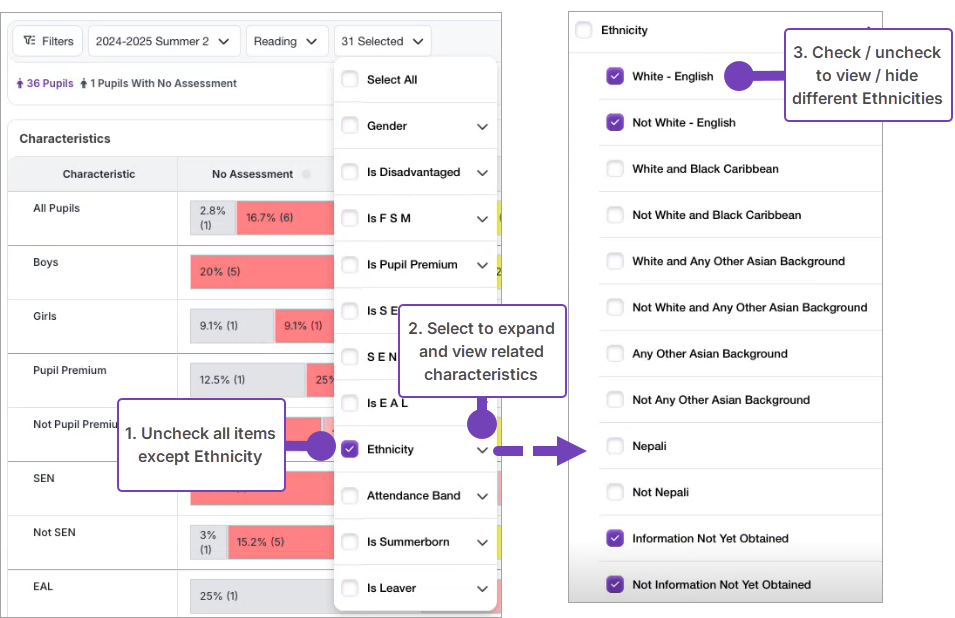Select Is Pupil Premium menu entry
This screenshot has width=955, height=618.
point(412,265)
